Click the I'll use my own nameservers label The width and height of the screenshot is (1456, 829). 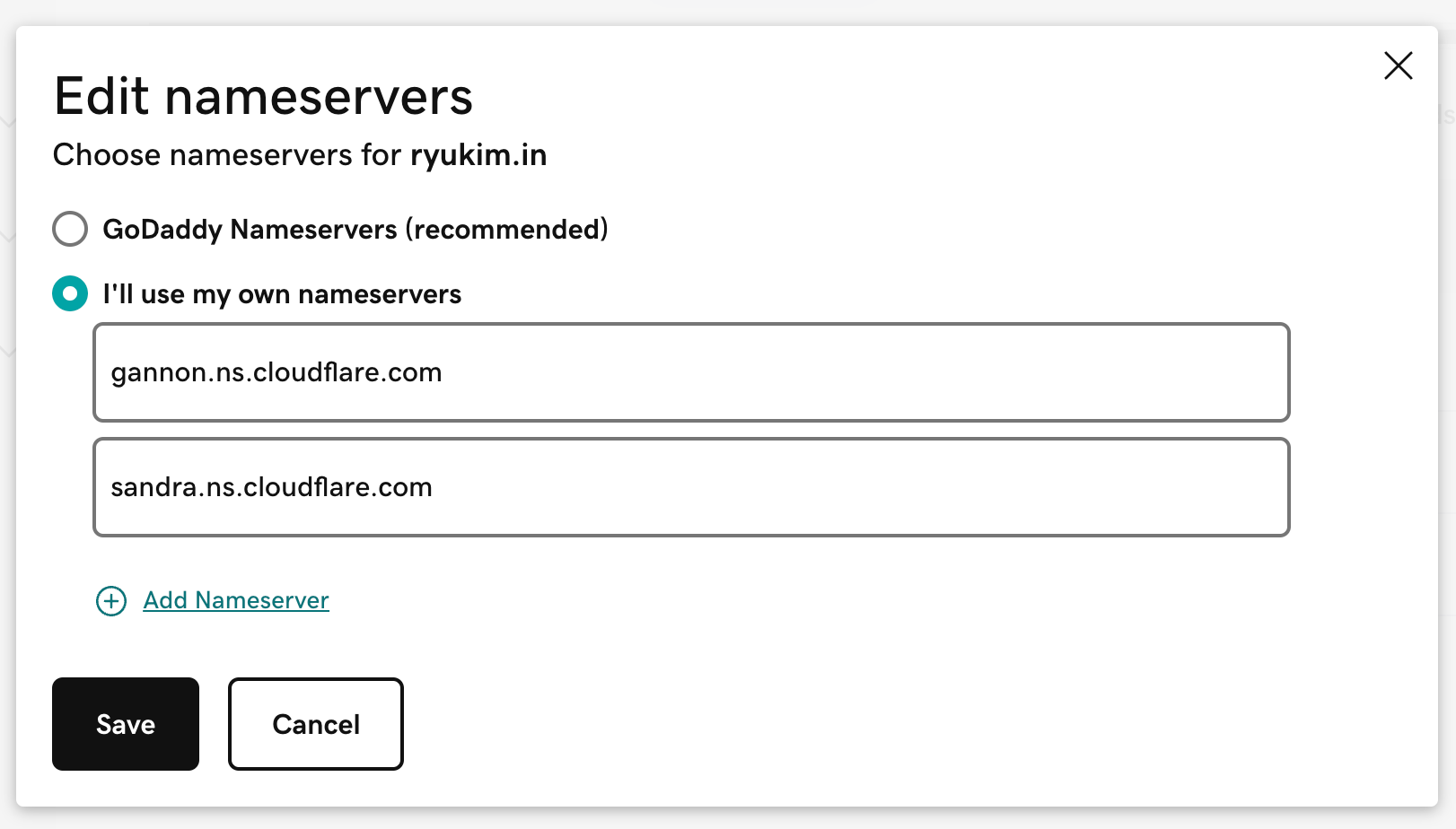click(x=282, y=294)
